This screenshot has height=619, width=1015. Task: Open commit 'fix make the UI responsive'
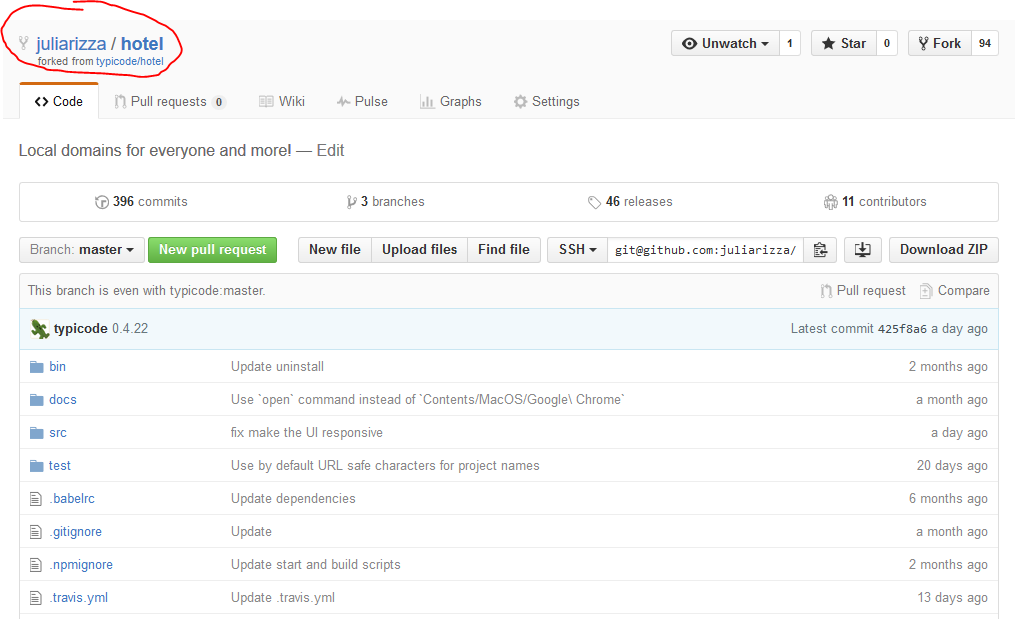[306, 433]
